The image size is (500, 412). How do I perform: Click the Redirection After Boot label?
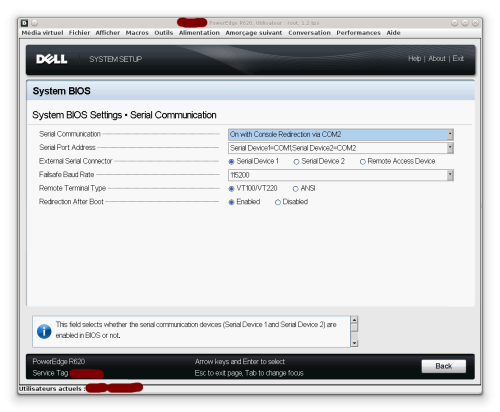(x=71, y=202)
